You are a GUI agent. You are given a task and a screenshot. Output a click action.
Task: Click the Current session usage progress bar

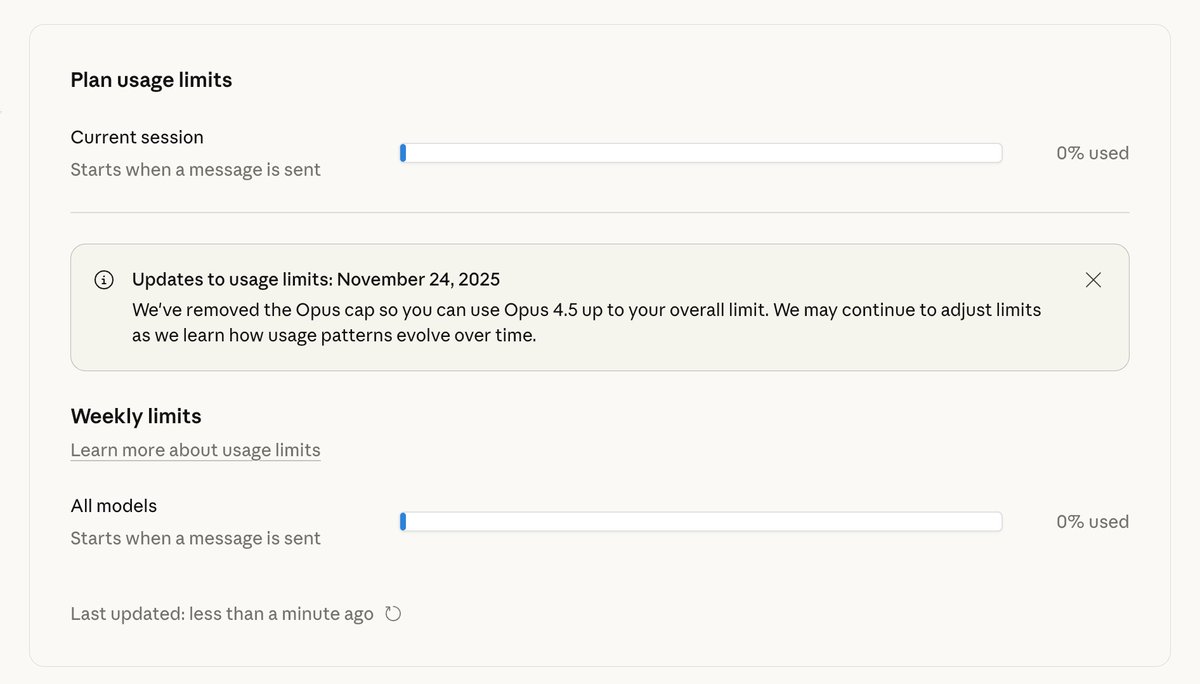(701, 153)
